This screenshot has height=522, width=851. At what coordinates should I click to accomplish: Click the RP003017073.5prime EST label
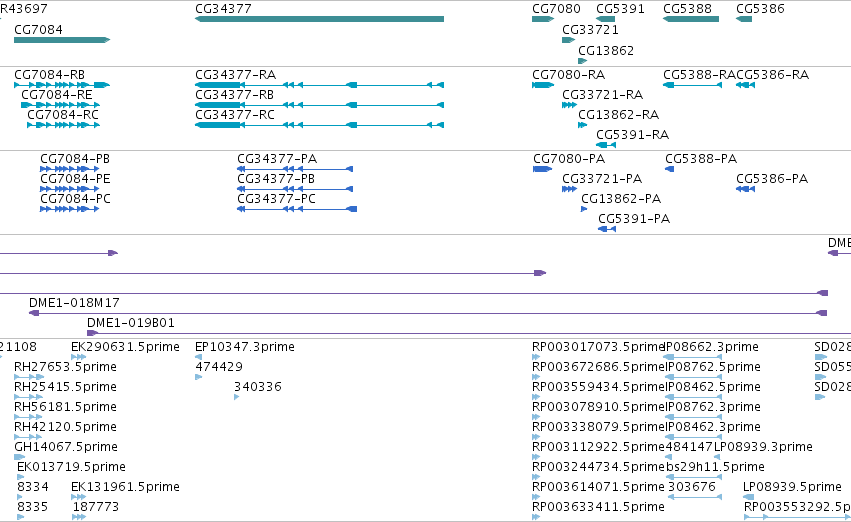599,347
